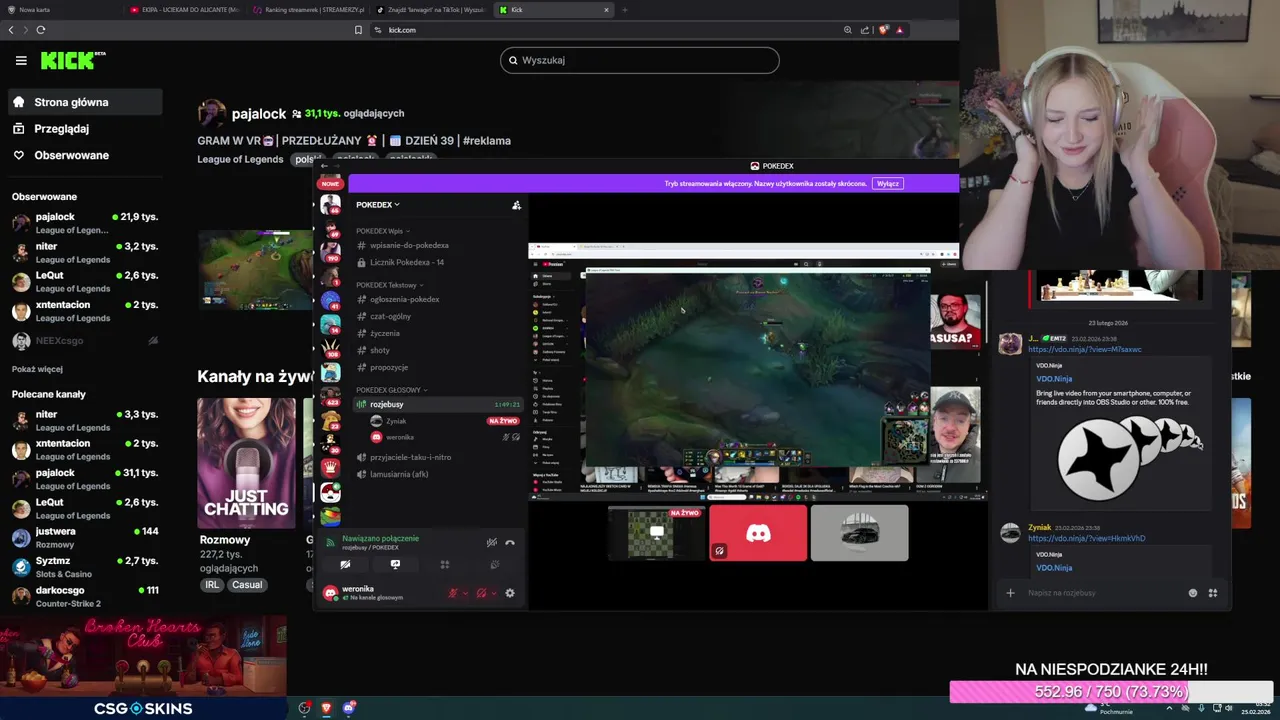1280x720 pixels.
Task: Join the lamusiarnia (afk) voice channel
Action: (436, 474)
